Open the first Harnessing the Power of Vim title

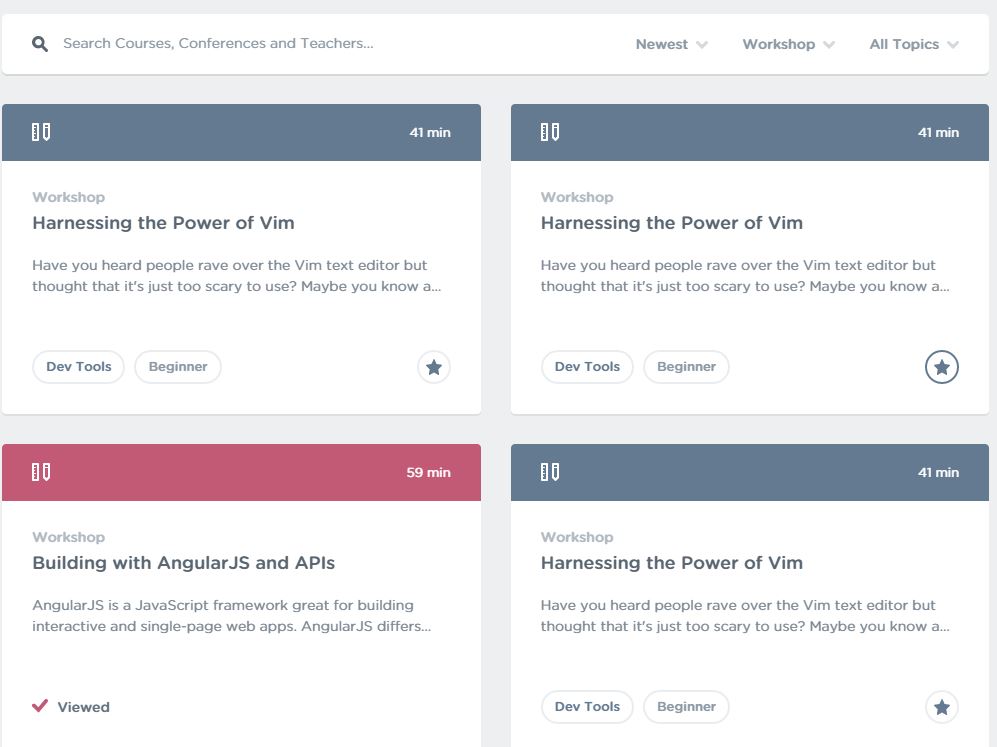point(163,223)
